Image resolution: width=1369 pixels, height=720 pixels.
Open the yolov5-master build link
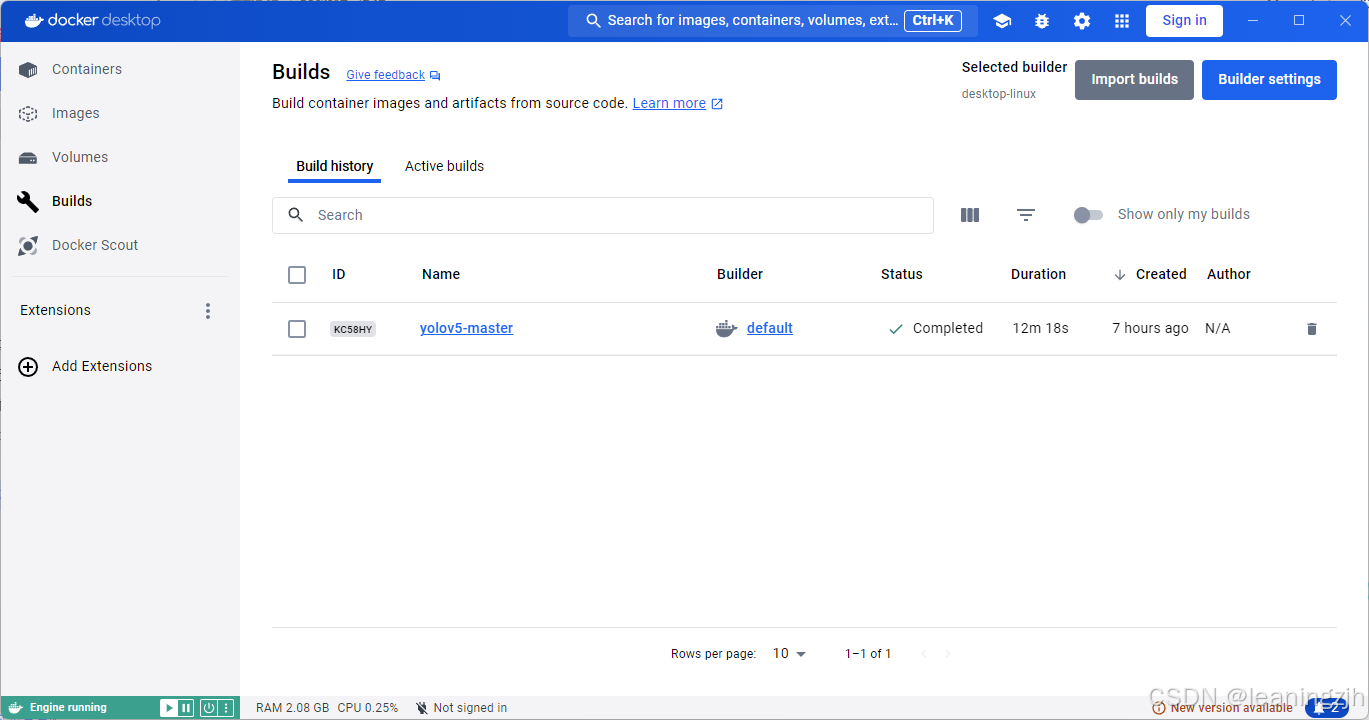coord(466,328)
